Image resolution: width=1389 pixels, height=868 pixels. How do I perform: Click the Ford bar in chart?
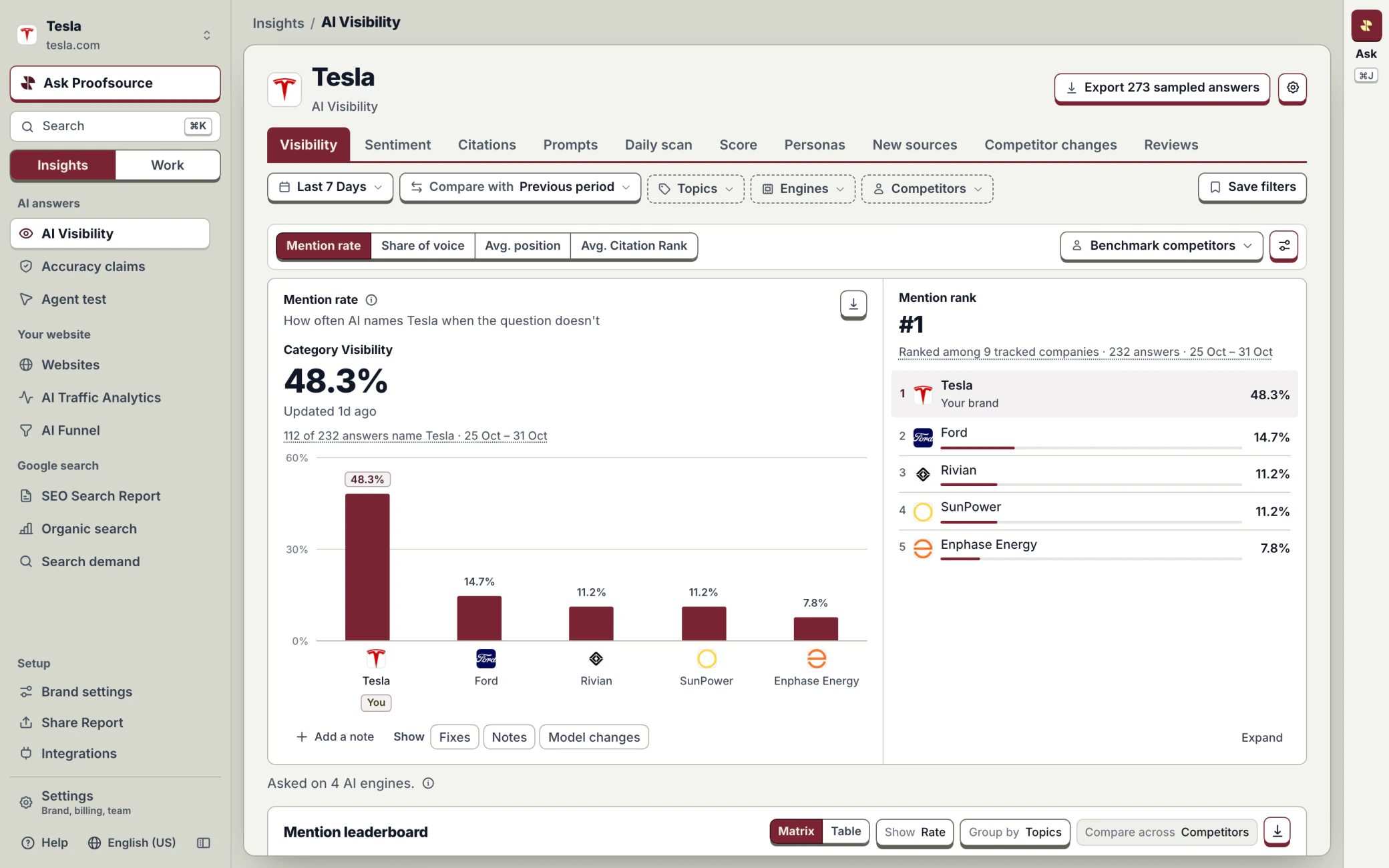tap(479, 618)
